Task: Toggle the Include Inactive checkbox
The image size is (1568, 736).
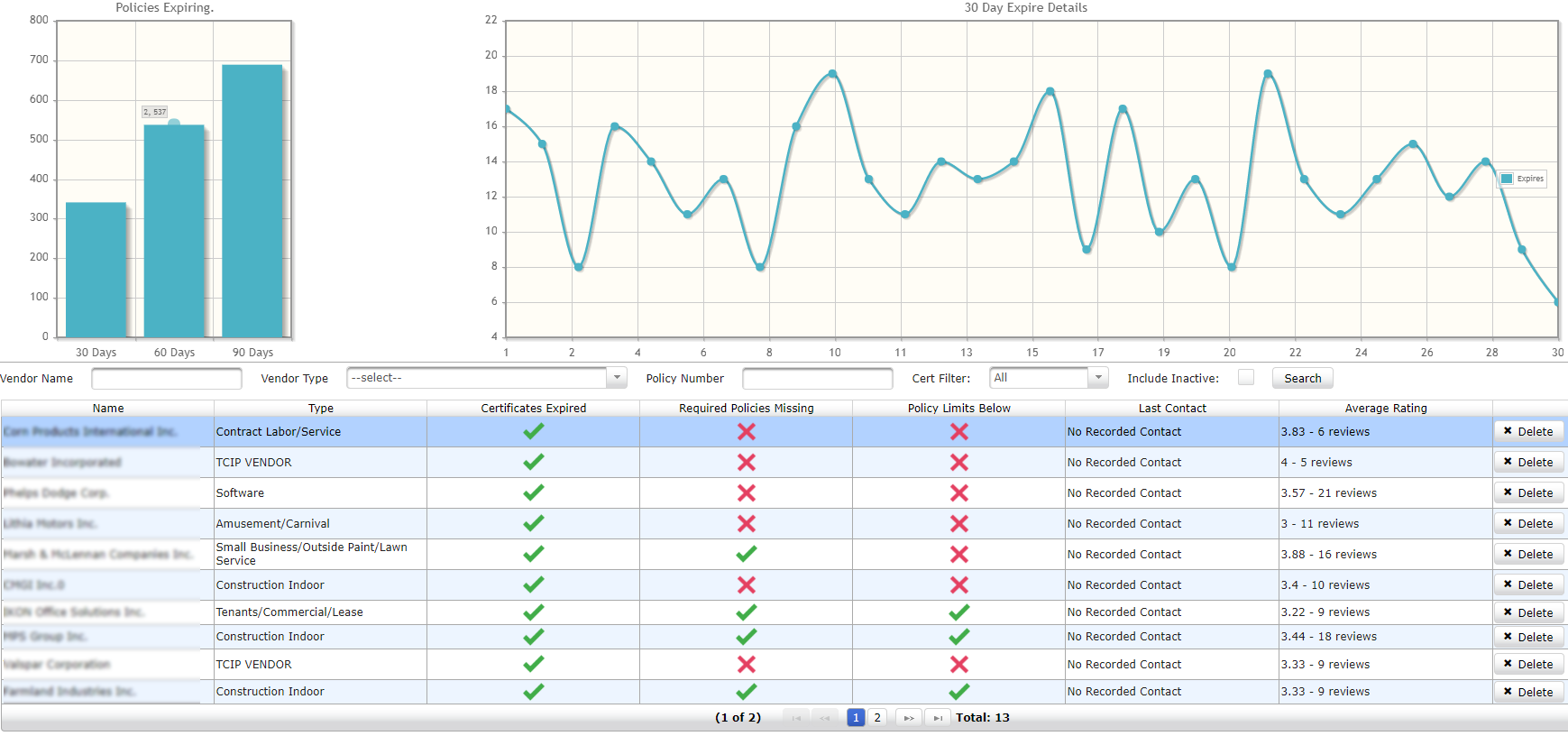Action: click(1245, 377)
